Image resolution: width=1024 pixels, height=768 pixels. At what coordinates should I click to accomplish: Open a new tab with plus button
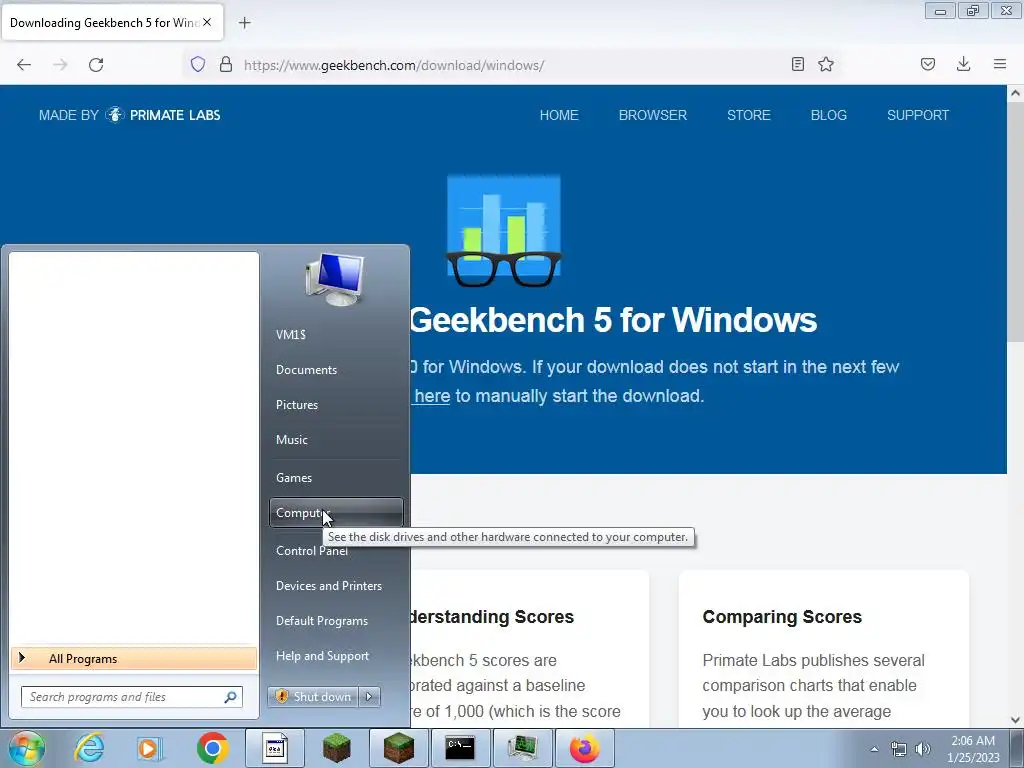click(x=245, y=23)
